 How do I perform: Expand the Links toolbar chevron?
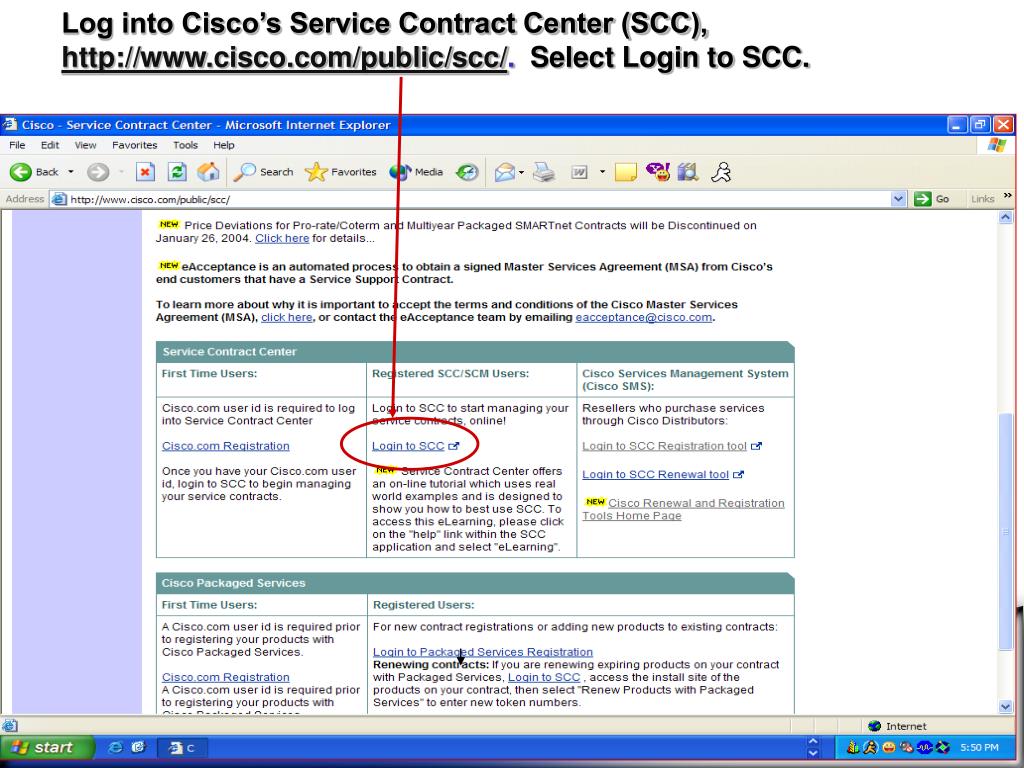coord(1007,195)
